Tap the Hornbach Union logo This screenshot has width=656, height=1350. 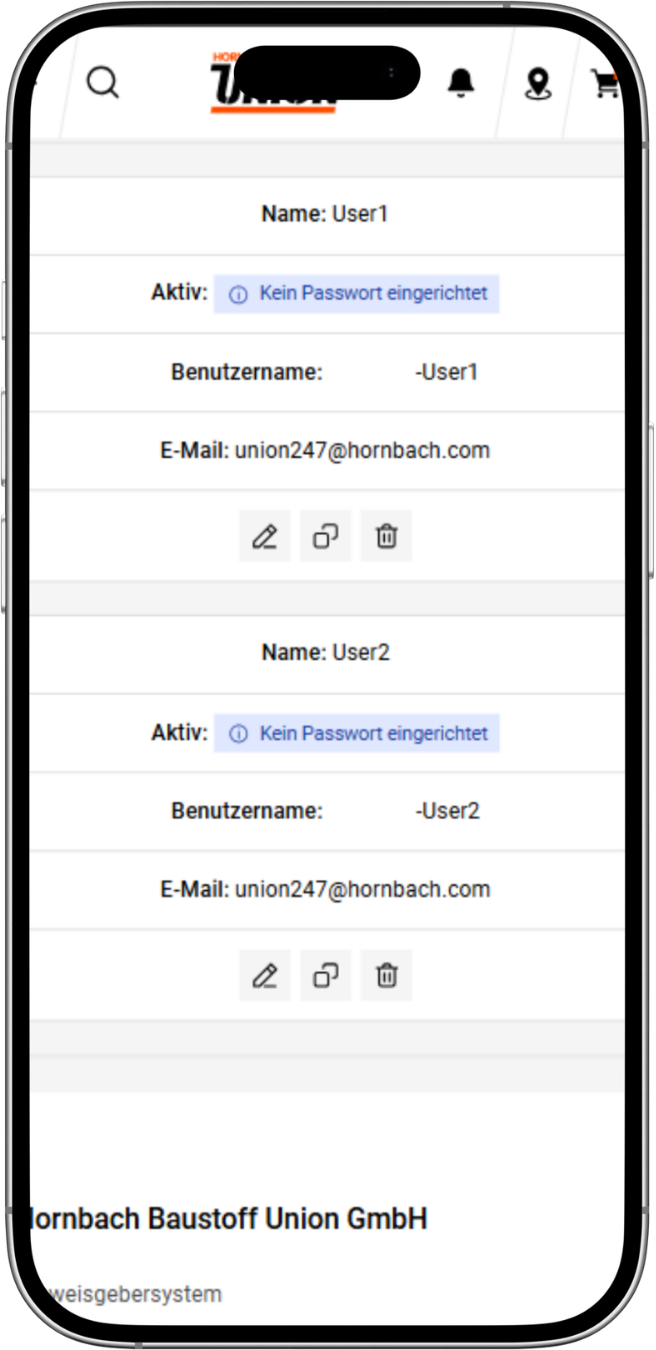[272, 84]
